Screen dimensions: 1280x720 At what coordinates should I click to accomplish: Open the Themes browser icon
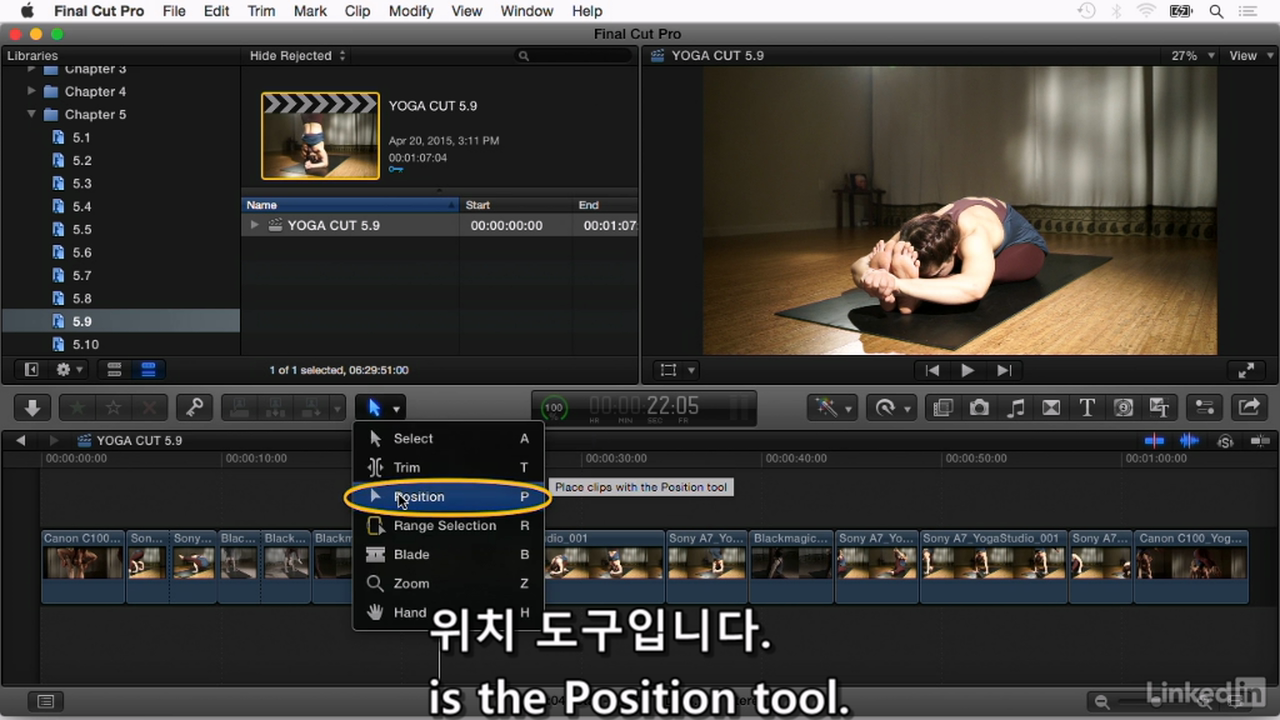click(1159, 407)
